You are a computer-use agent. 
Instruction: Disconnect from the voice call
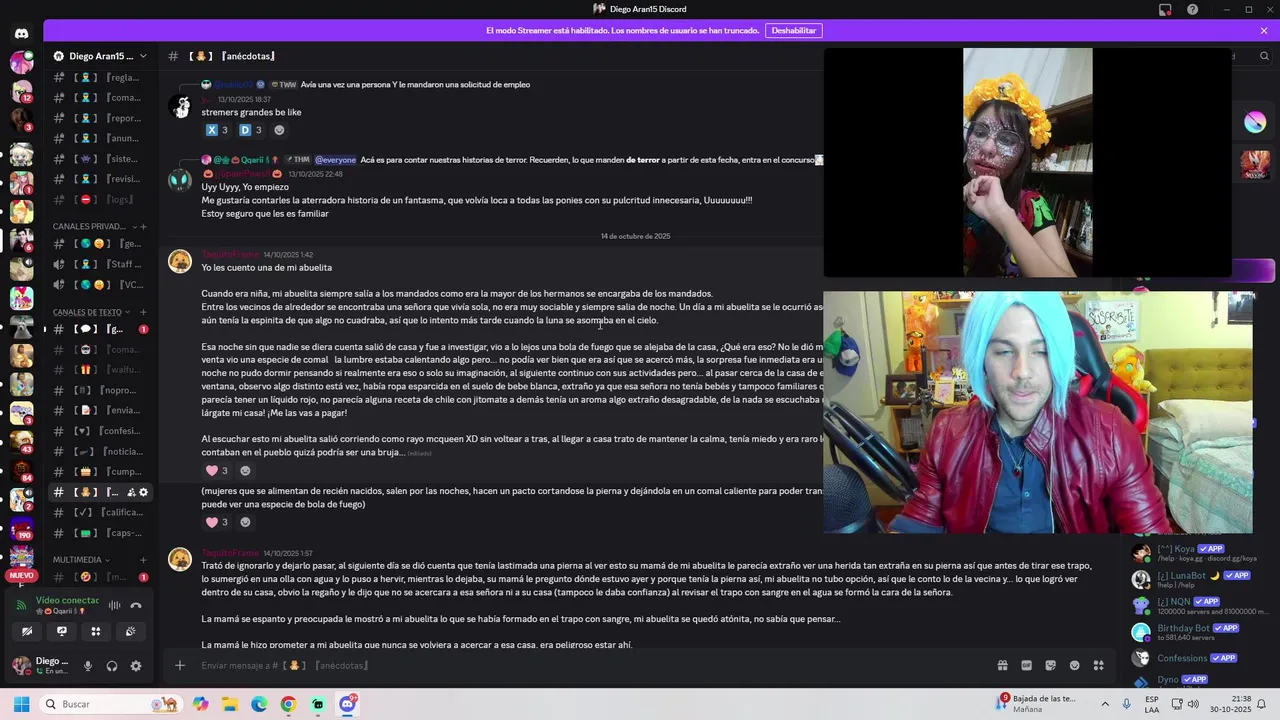point(136,605)
